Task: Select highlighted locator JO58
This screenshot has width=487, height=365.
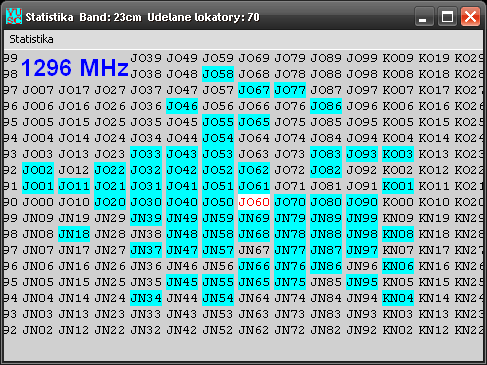Action: (218, 74)
